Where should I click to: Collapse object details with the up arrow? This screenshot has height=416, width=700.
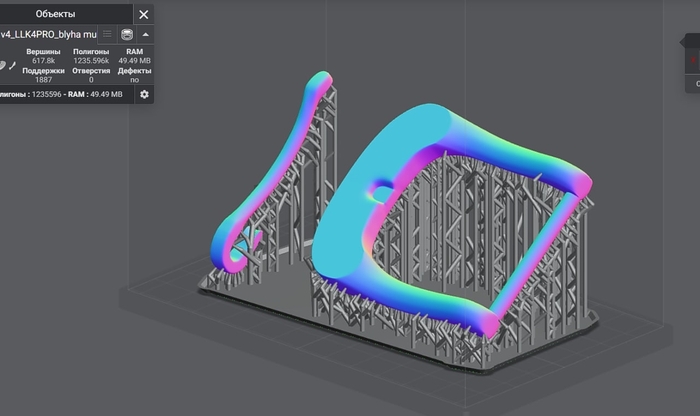coord(145,34)
